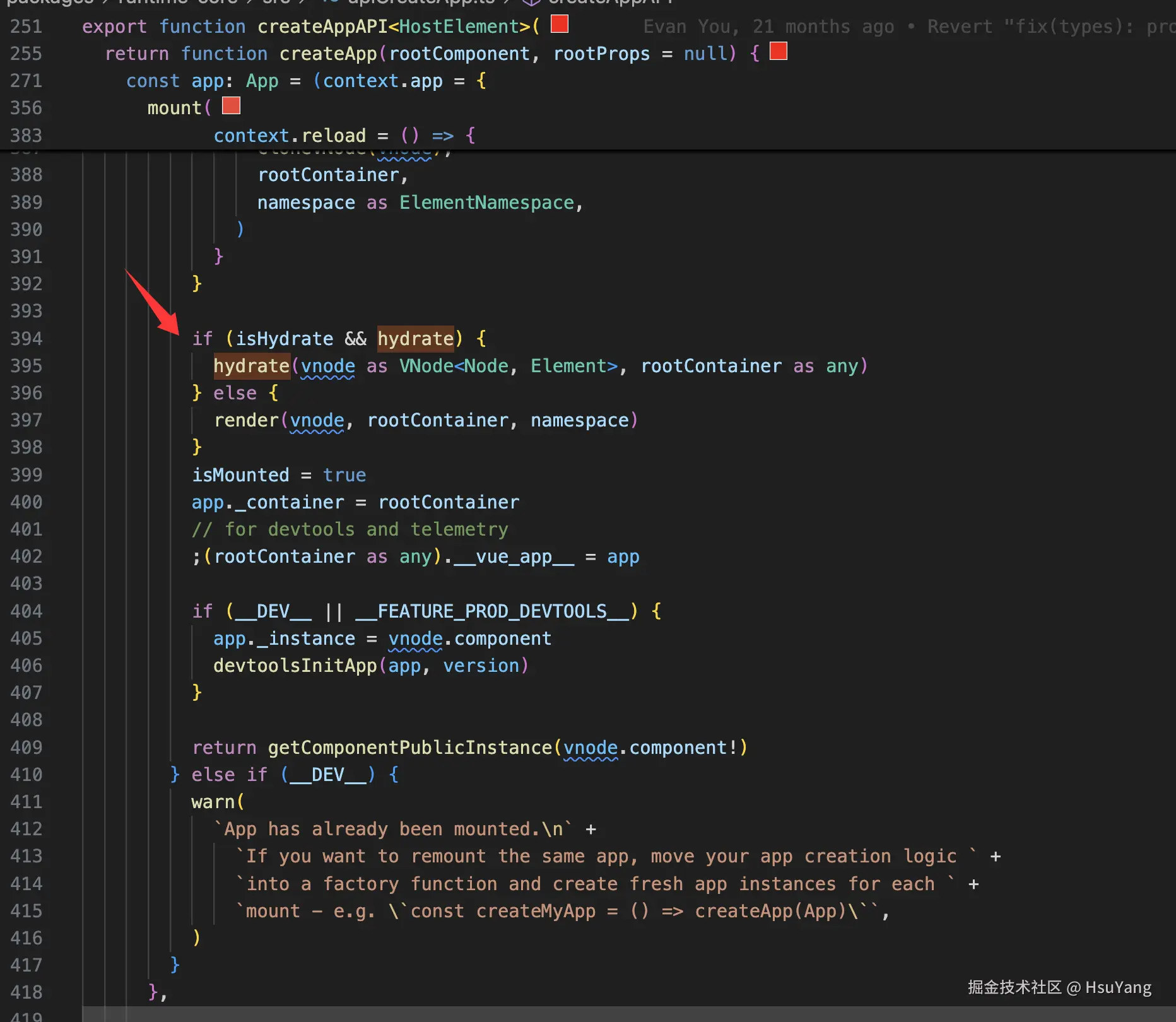The height and width of the screenshot is (1022, 1176).
Task: Click line number 418 in the gutter
Action: tap(26, 993)
